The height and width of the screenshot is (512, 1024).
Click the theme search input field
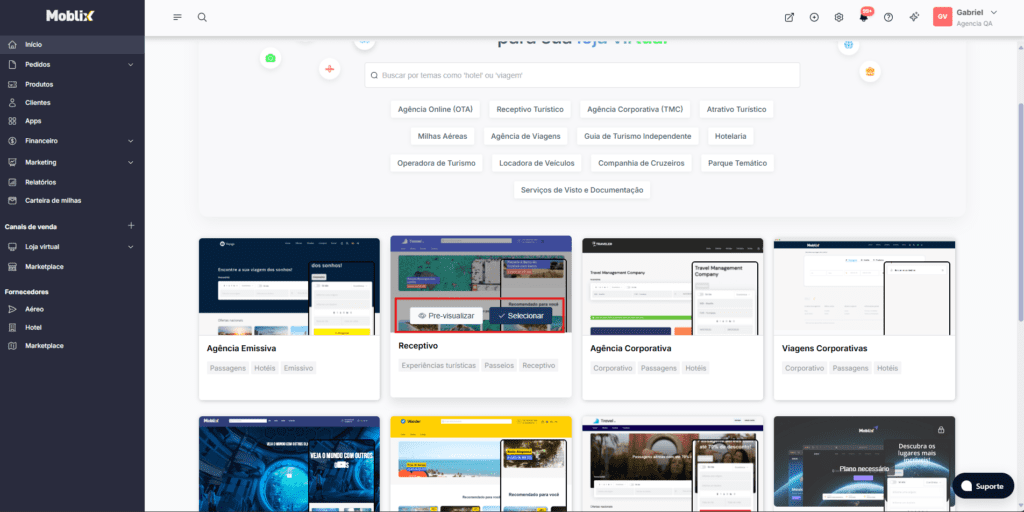point(582,75)
